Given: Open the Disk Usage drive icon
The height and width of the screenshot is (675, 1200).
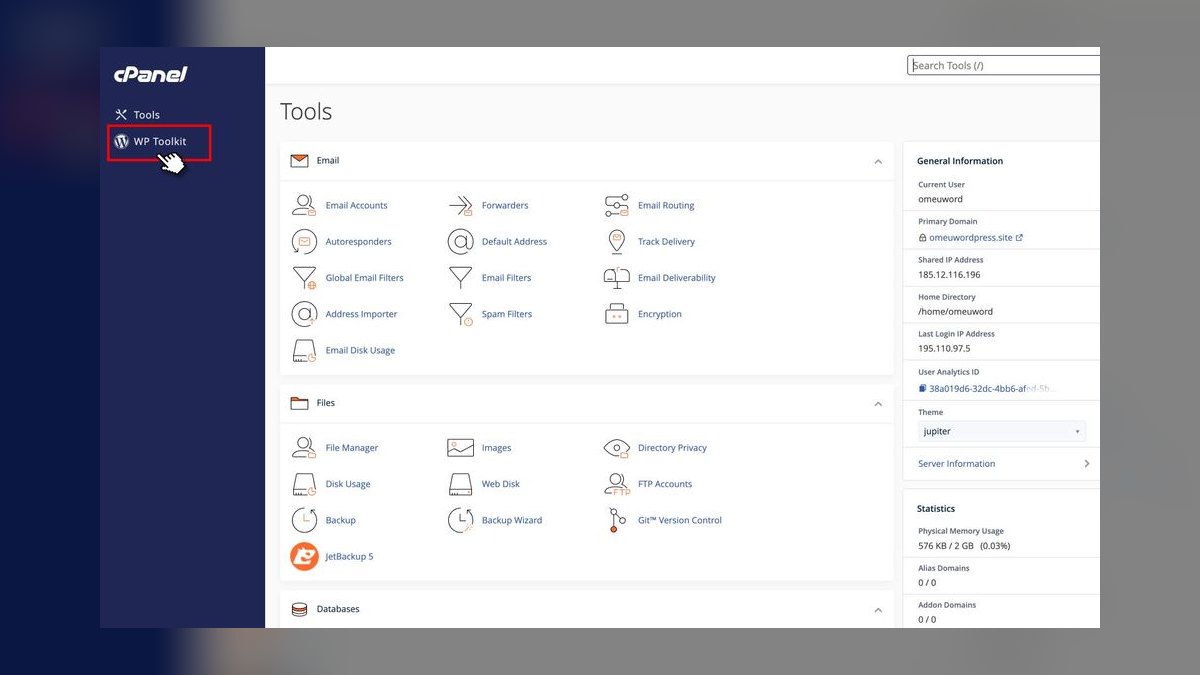Looking at the screenshot, I should coord(304,484).
